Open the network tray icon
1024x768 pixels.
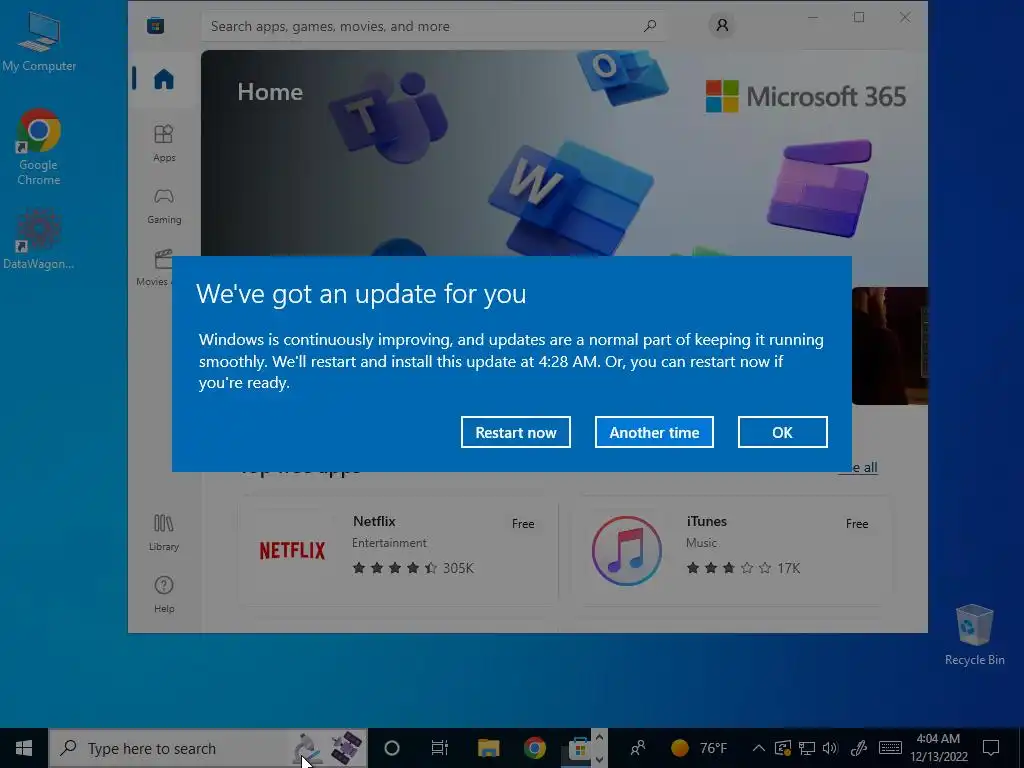pyautogui.click(x=807, y=748)
